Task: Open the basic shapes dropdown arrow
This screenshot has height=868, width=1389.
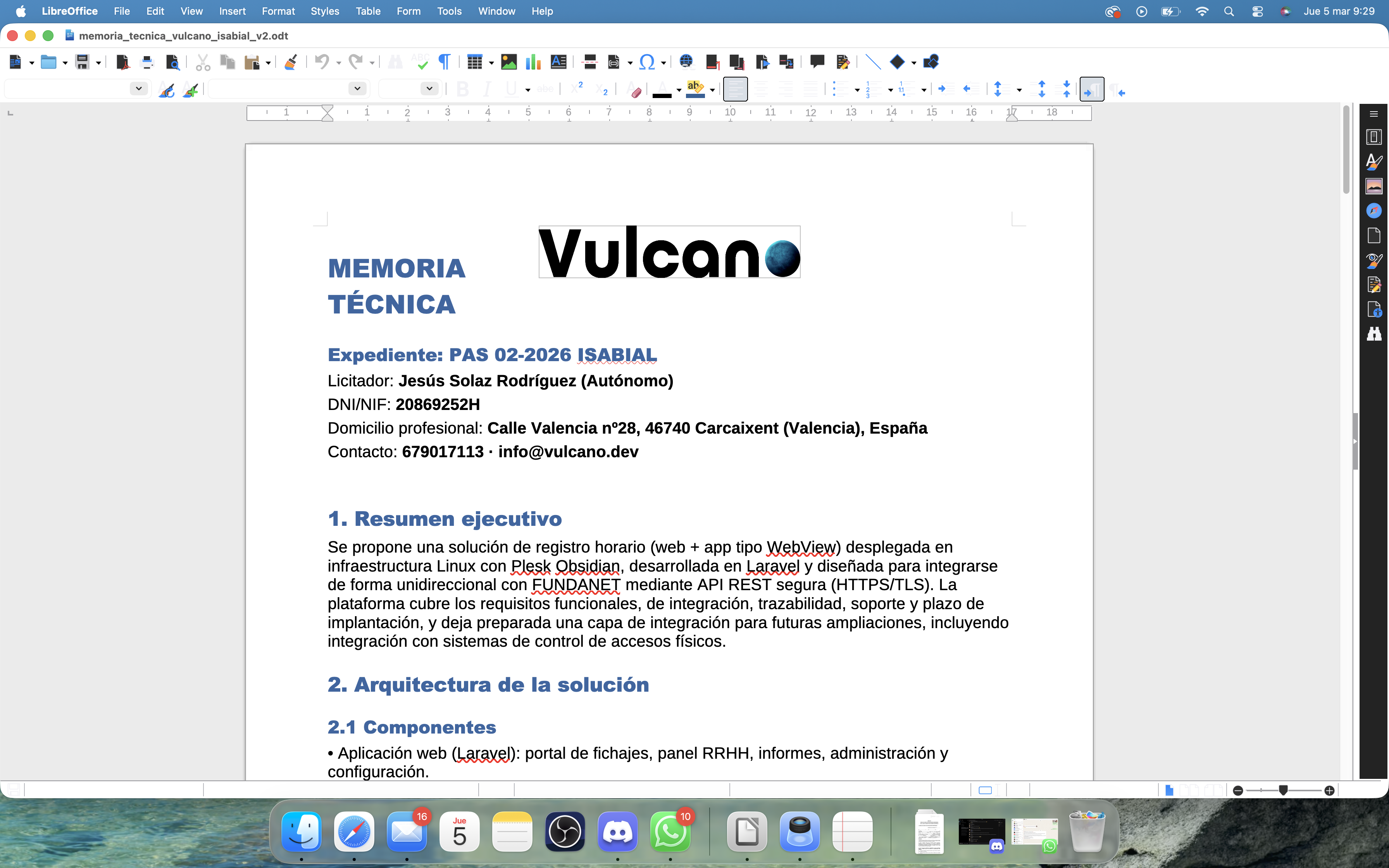Action: (913, 62)
